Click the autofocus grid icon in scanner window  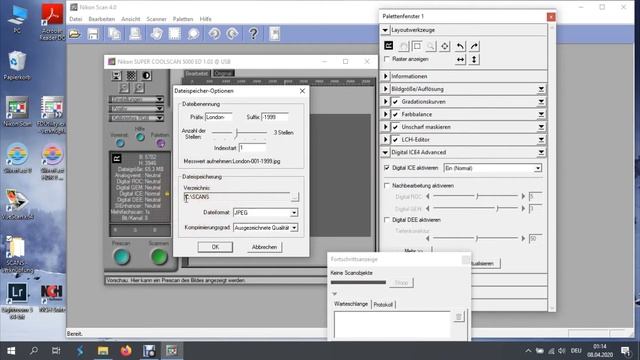click(131, 76)
